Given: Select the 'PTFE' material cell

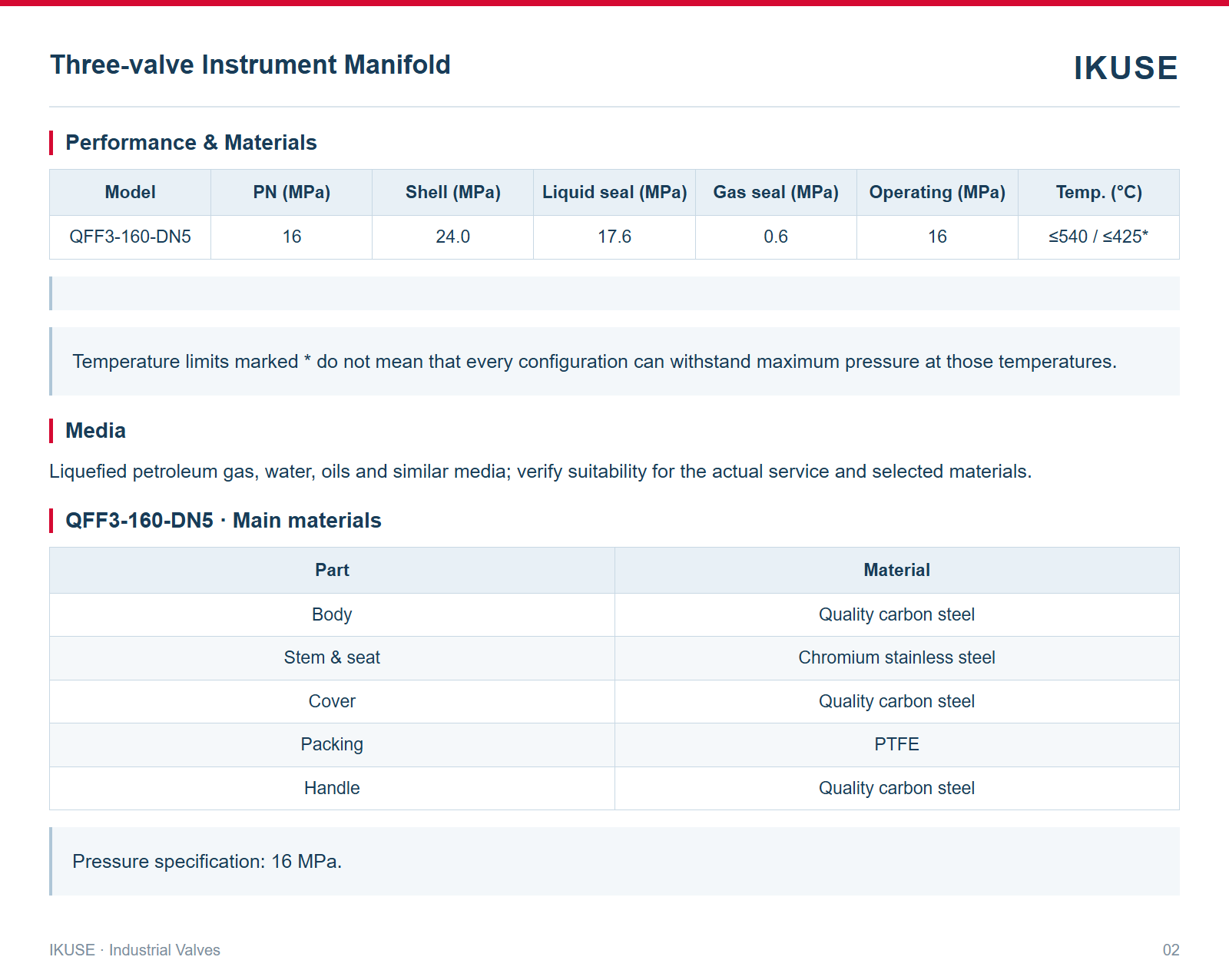Looking at the screenshot, I should (897, 745).
